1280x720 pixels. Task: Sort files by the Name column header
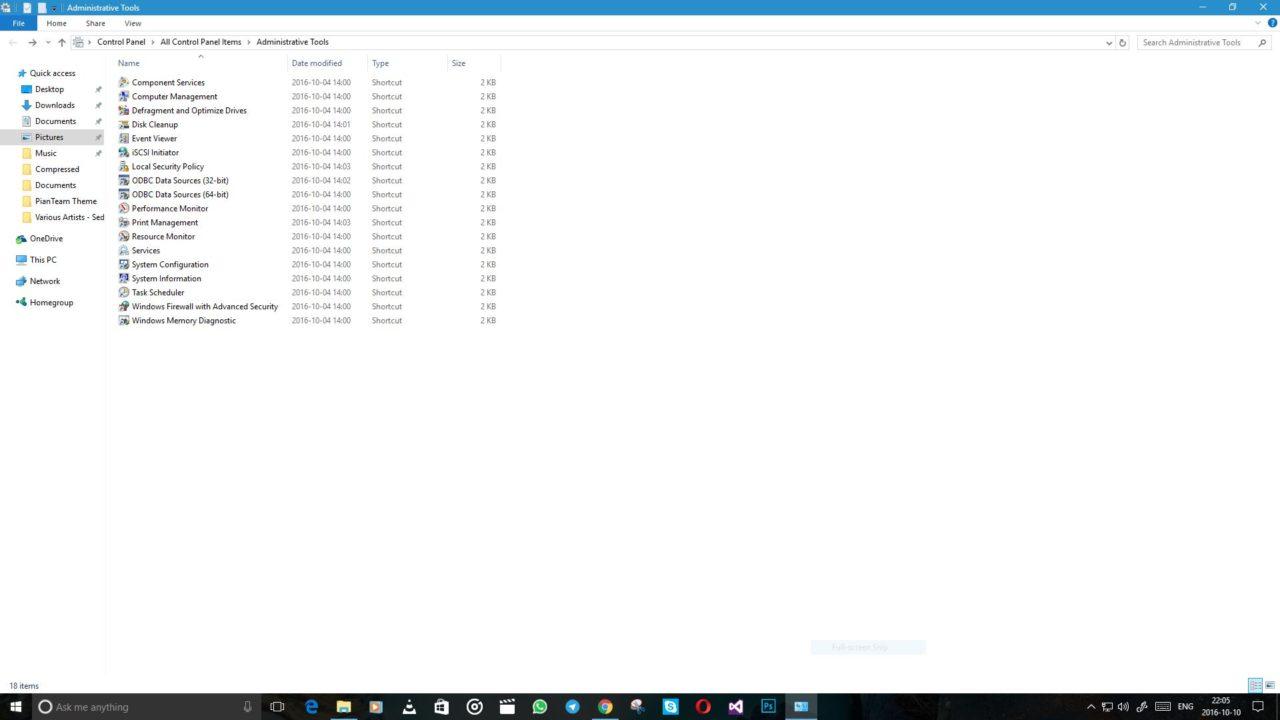201,63
